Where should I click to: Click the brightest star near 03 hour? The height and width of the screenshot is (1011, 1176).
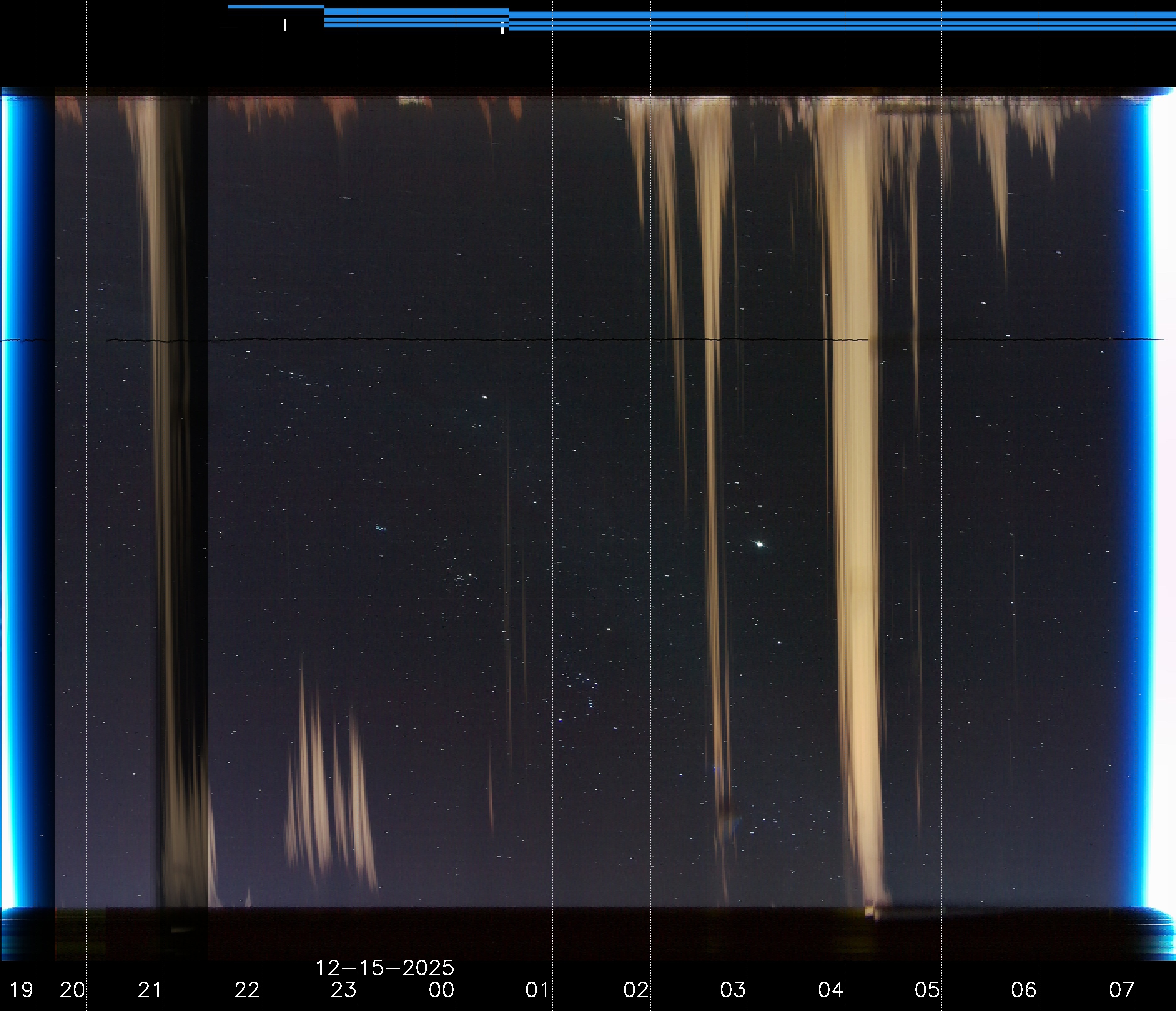[759, 544]
